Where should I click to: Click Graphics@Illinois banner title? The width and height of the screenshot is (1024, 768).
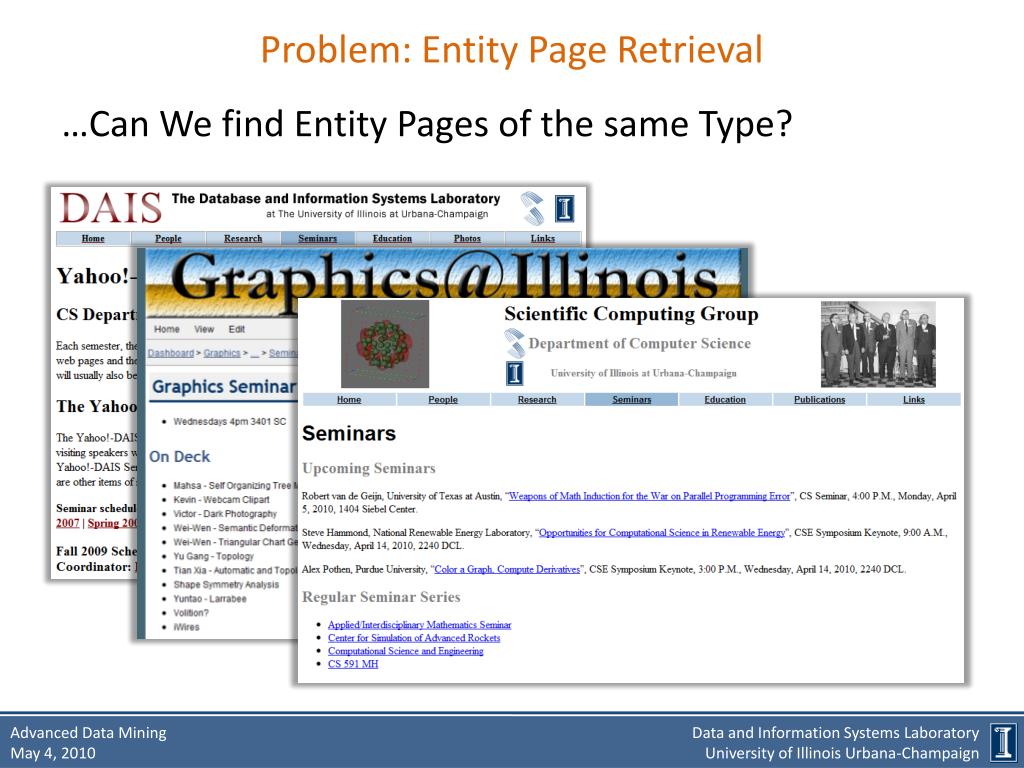[x=446, y=277]
